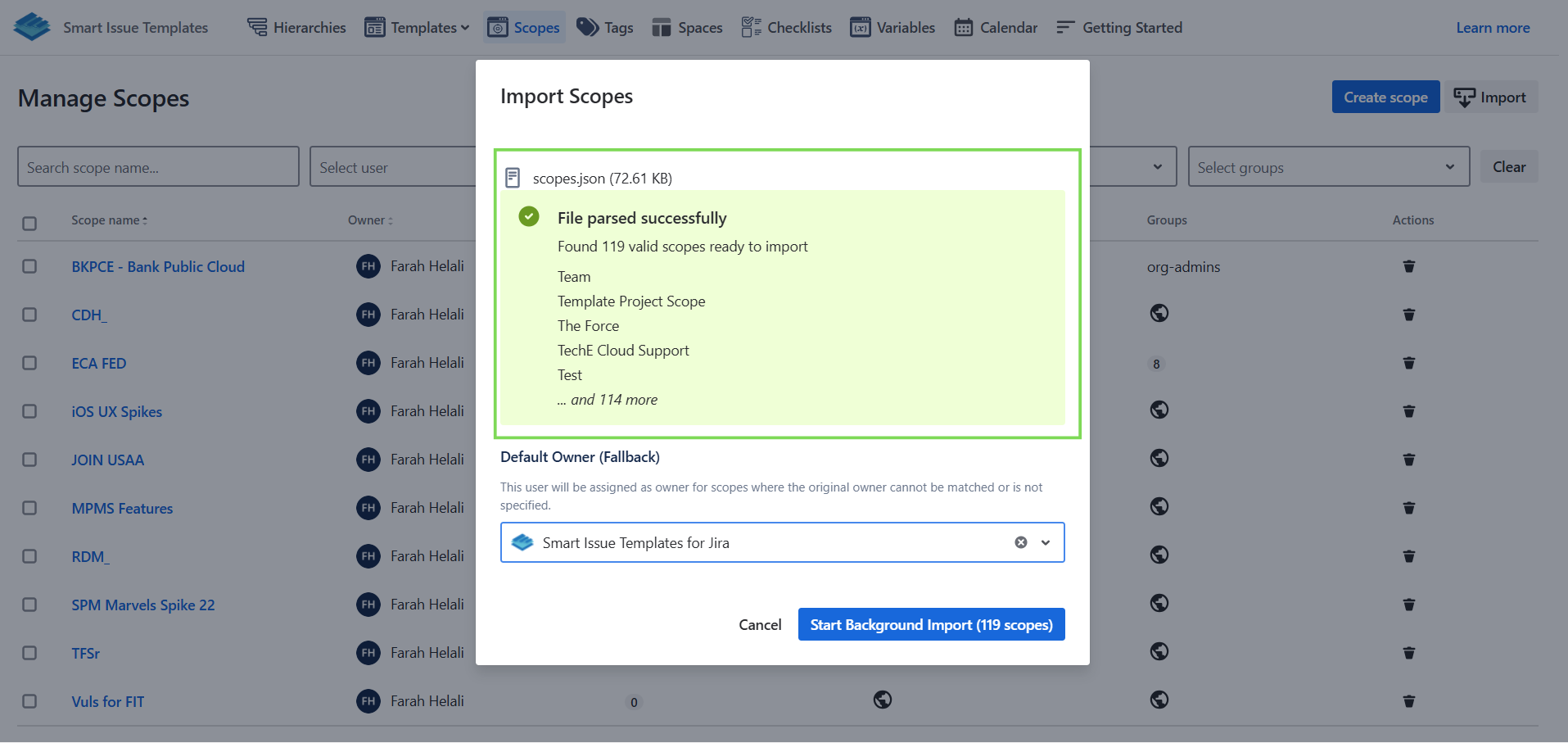Click the Smart Issue Templates logo icon
This screenshot has height=743, width=1568.
32,27
